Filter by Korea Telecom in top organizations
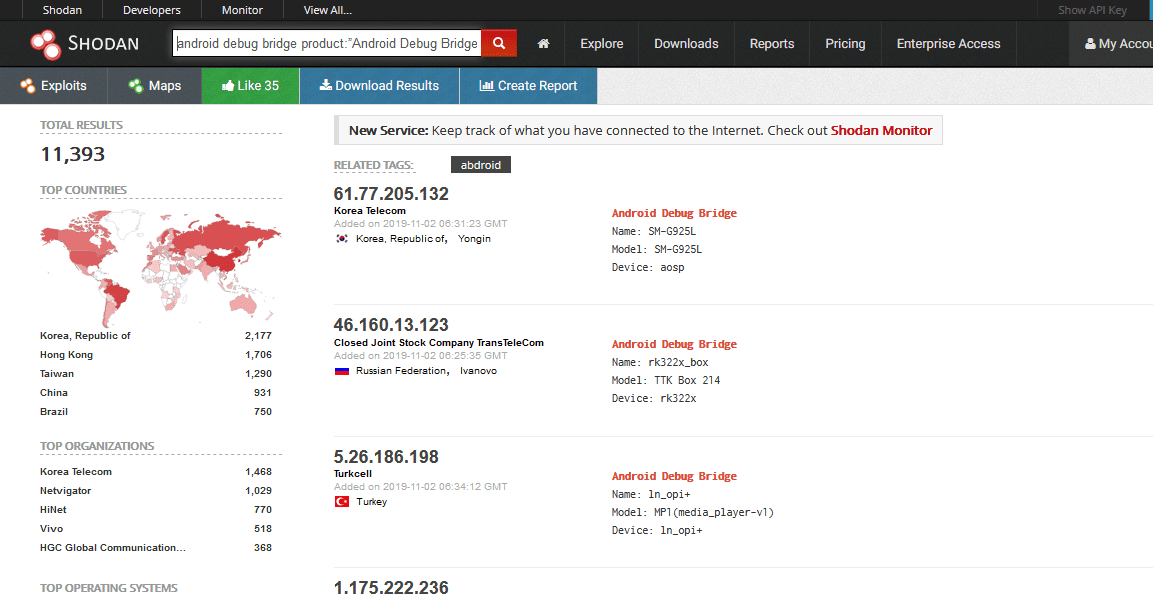Image resolution: width=1153 pixels, height=596 pixels. 76,472
